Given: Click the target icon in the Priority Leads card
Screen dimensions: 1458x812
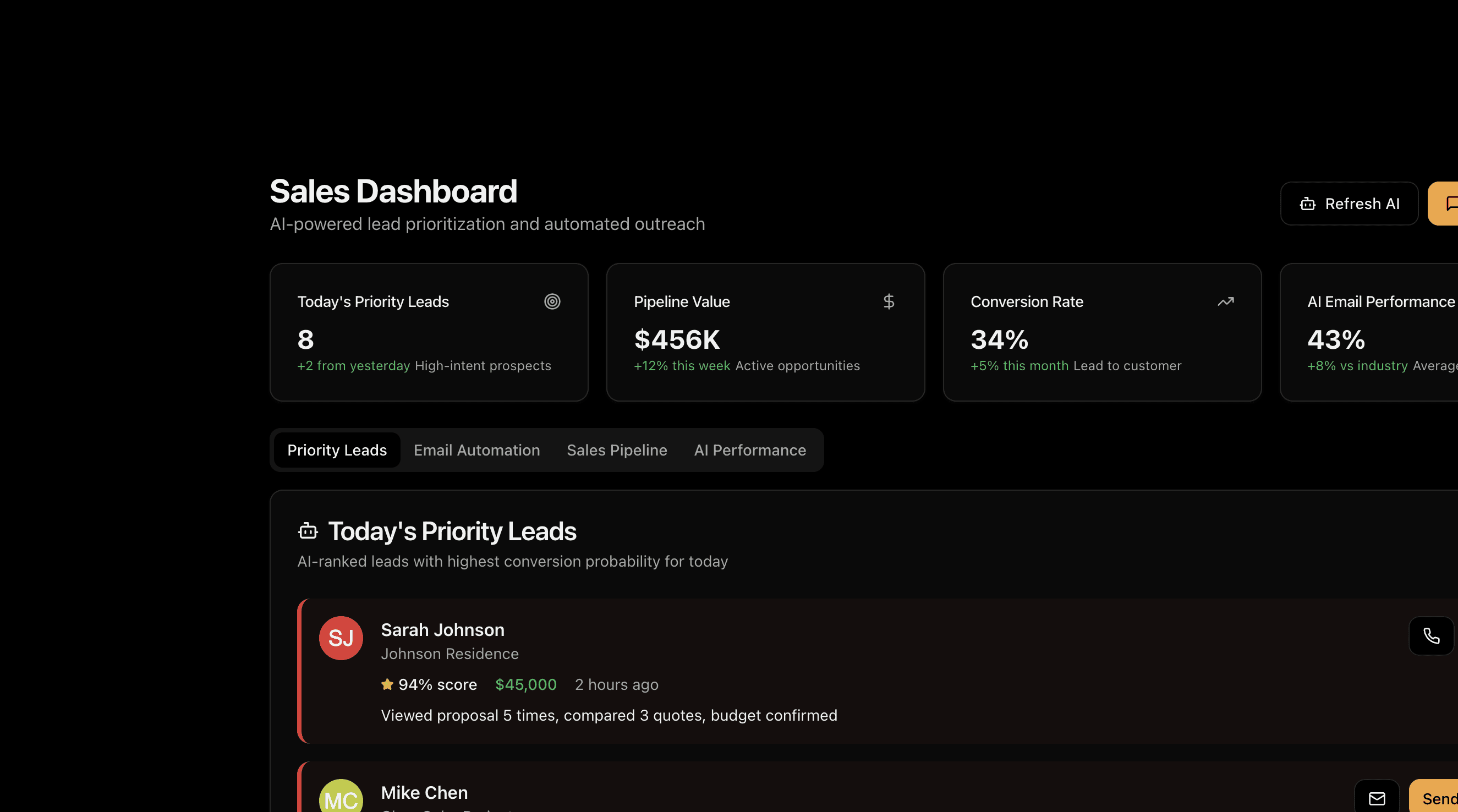Looking at the screenshot, I should (x=552, y=301).
